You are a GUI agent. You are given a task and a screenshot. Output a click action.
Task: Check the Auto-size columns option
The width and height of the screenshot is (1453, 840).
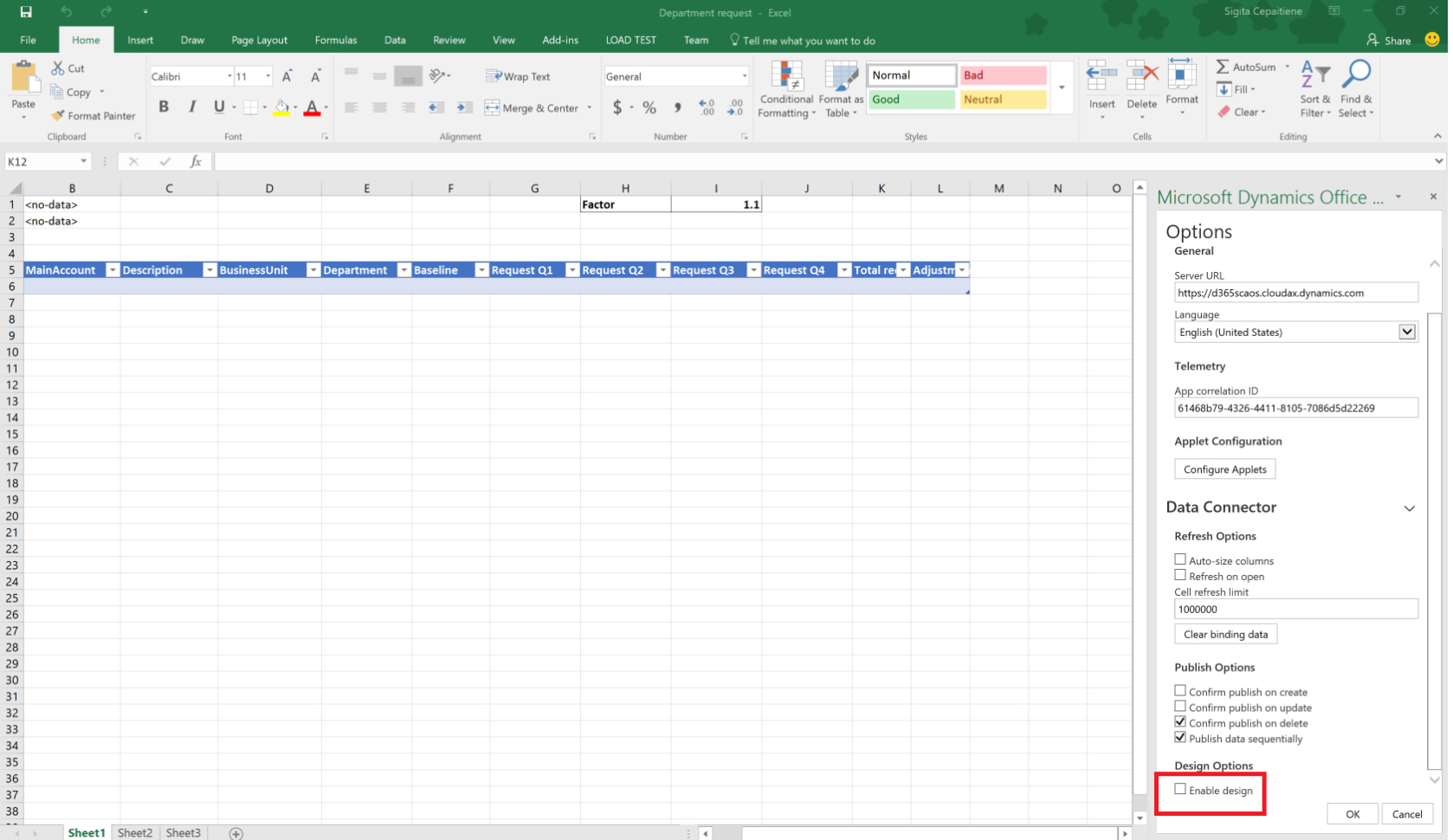[1179, 559]
